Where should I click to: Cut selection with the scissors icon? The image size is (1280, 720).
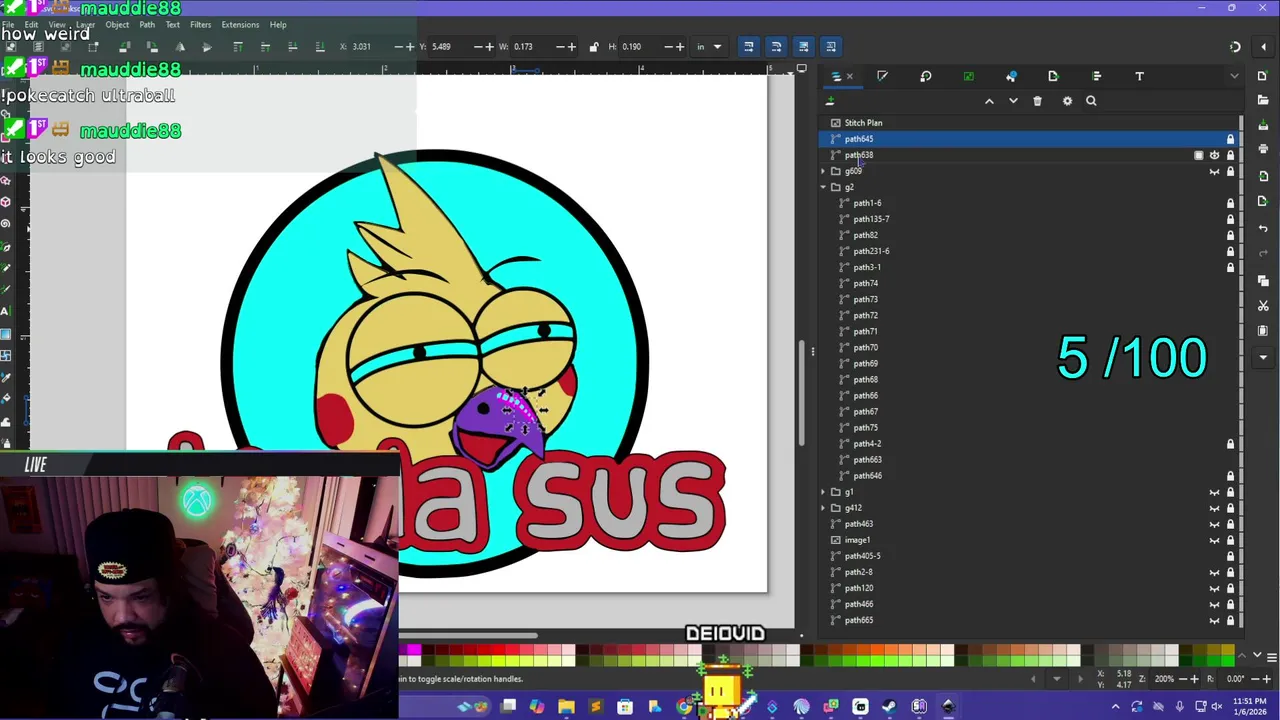(1263, 305)
